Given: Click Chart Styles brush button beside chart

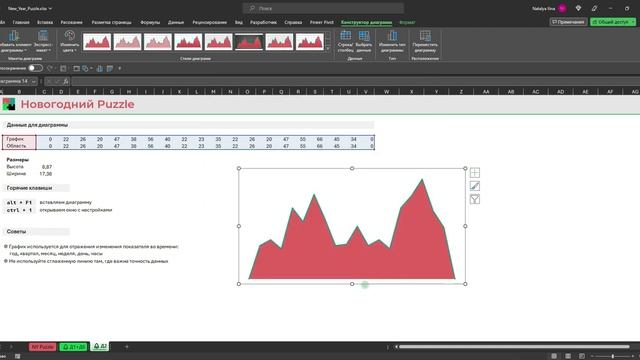Looking at the screenshot, I should [x=475, y=186].
